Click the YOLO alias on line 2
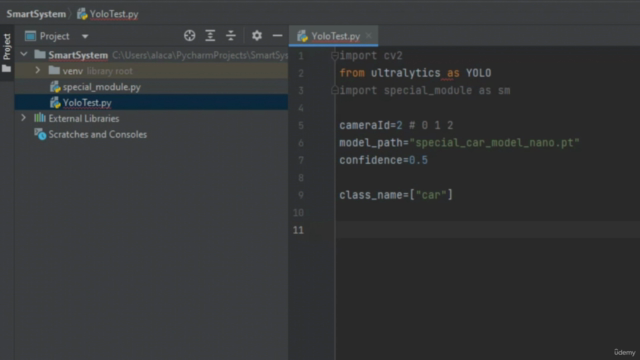Screen dimensions: 640x360 point(478,73)
